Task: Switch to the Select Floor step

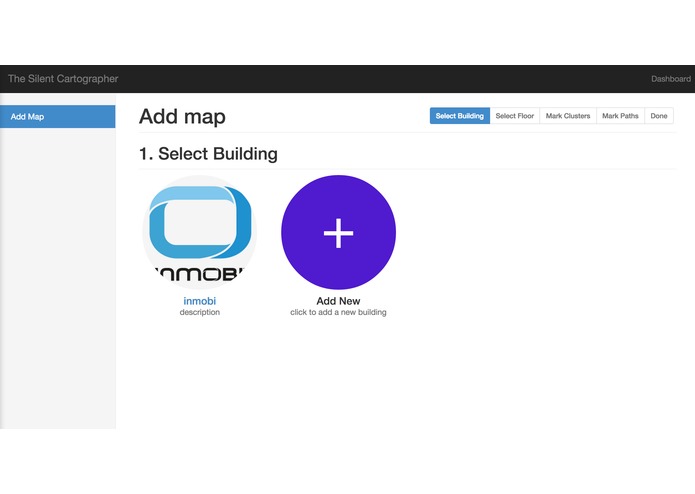Action: pos(515,116)
